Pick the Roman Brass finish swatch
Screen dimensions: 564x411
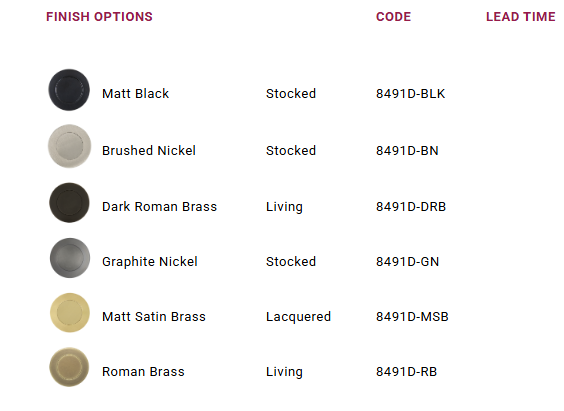69,367
